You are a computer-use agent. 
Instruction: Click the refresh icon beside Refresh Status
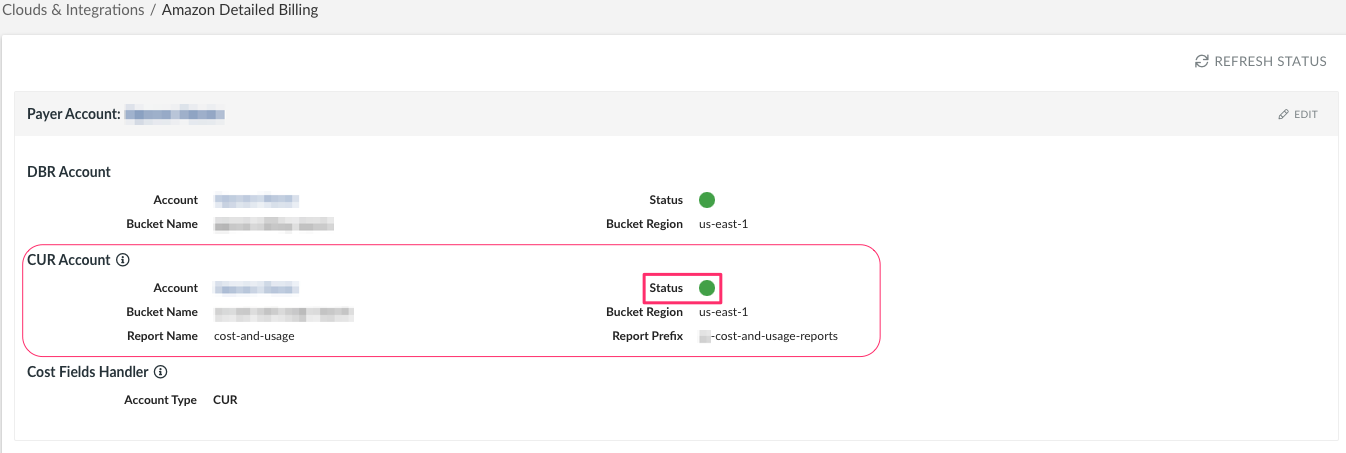pyautogui.click(x=1202, y=62)
